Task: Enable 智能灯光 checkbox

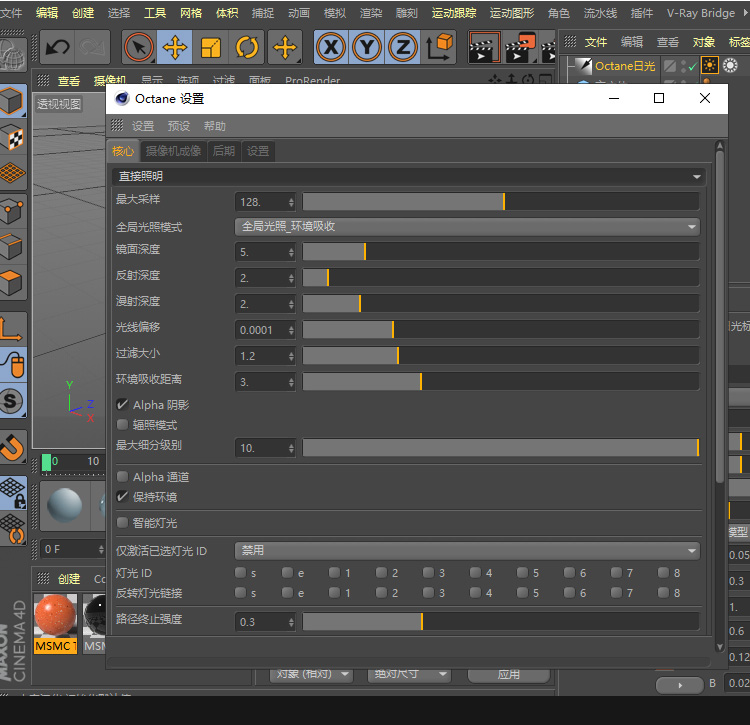Action: point(122,523)
